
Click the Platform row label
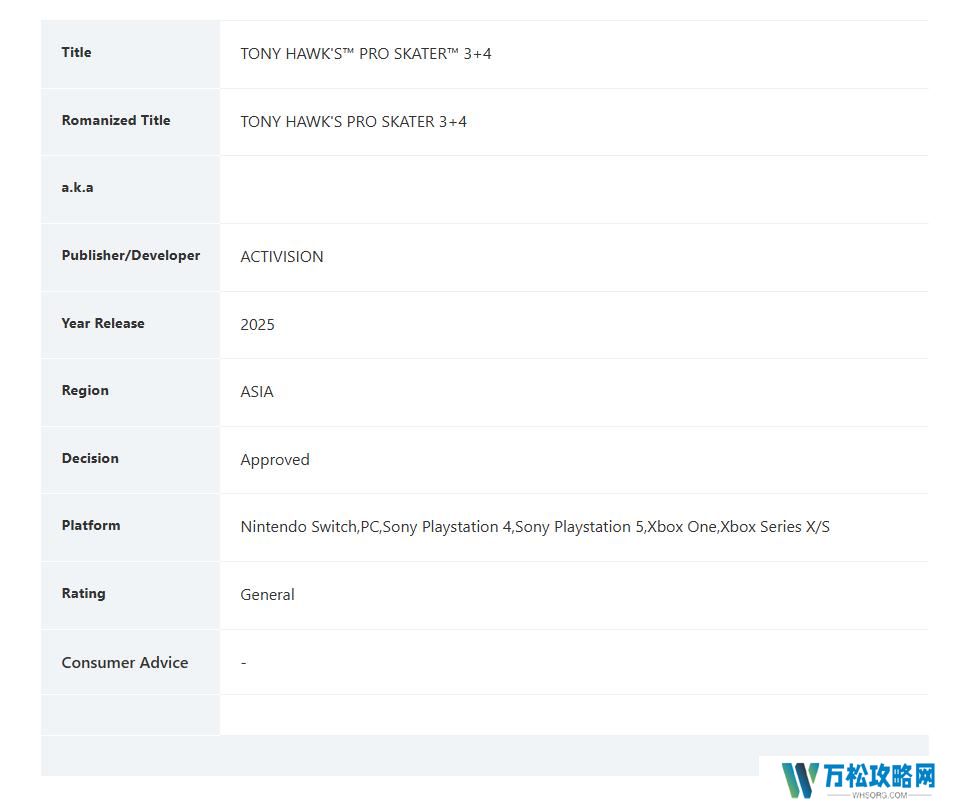91,526
